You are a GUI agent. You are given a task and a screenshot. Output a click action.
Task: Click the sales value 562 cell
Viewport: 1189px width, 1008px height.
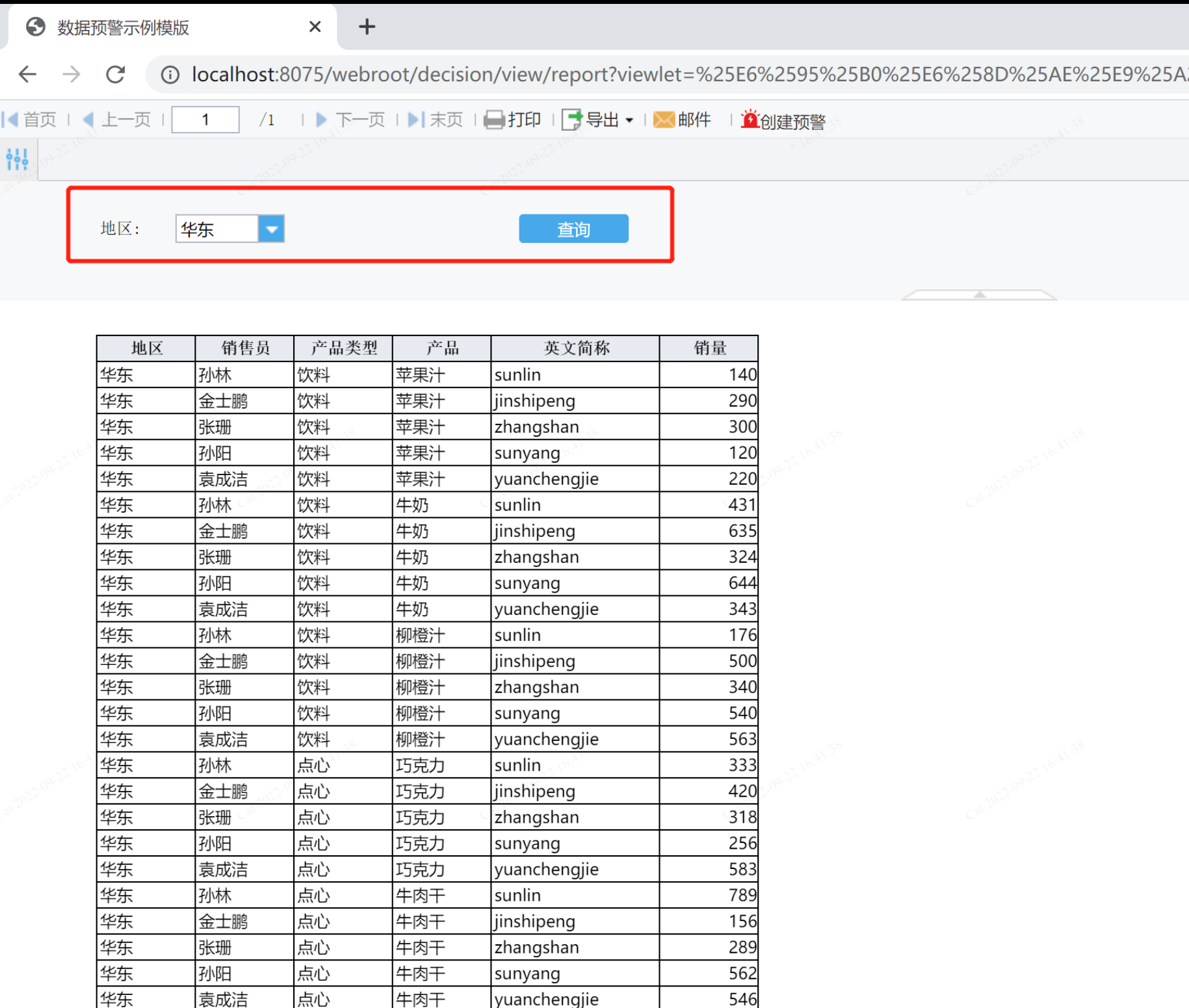click(709, 973)
